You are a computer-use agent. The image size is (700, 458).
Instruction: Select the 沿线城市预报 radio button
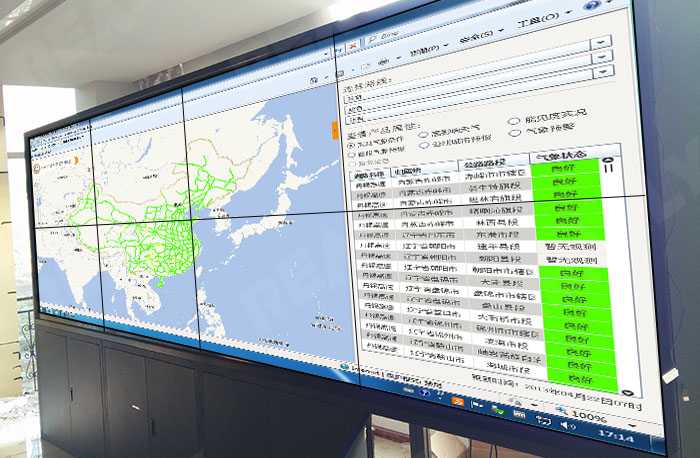click(x=424, y=145)
